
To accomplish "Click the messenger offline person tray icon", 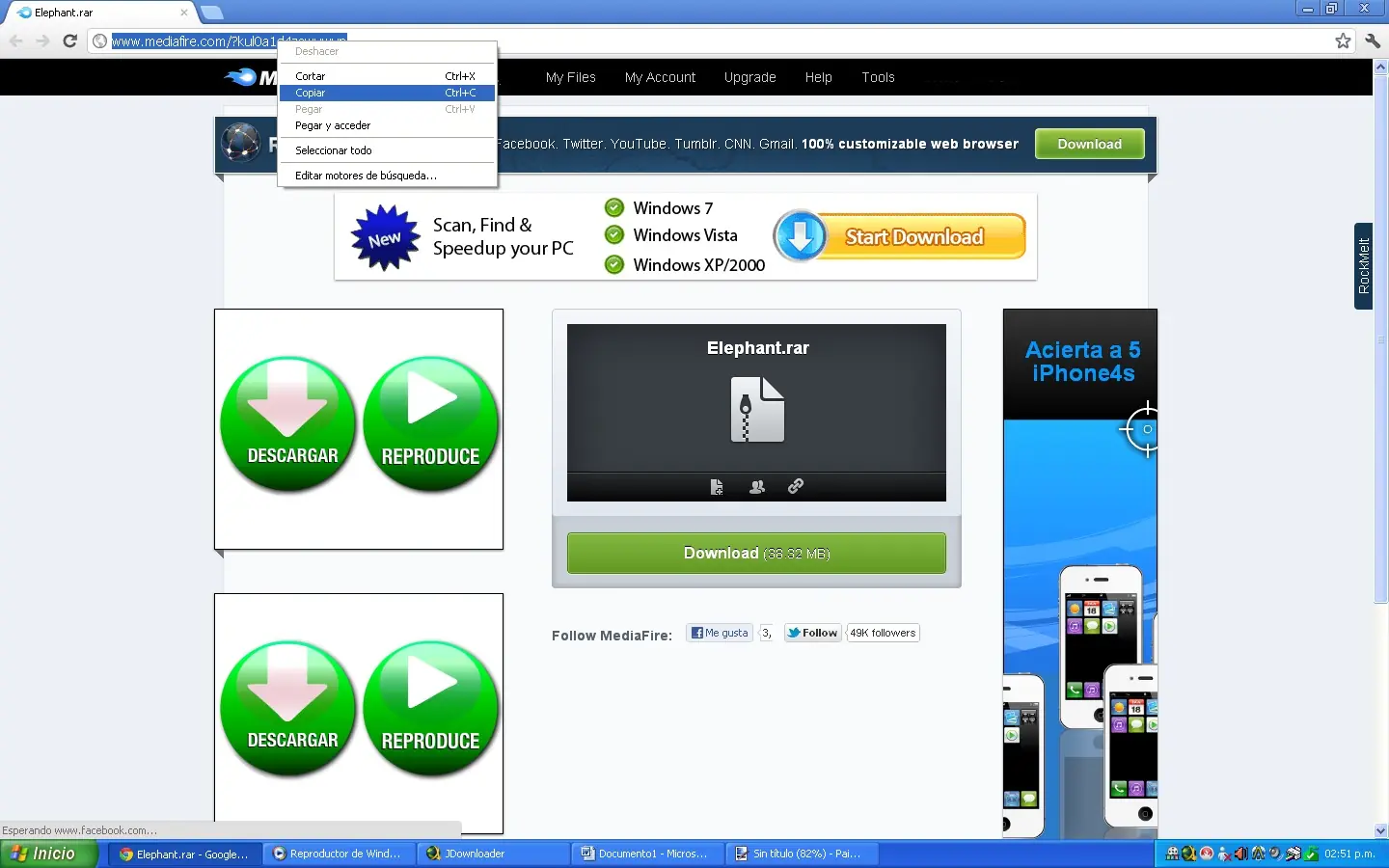I will coord(1224,854).
